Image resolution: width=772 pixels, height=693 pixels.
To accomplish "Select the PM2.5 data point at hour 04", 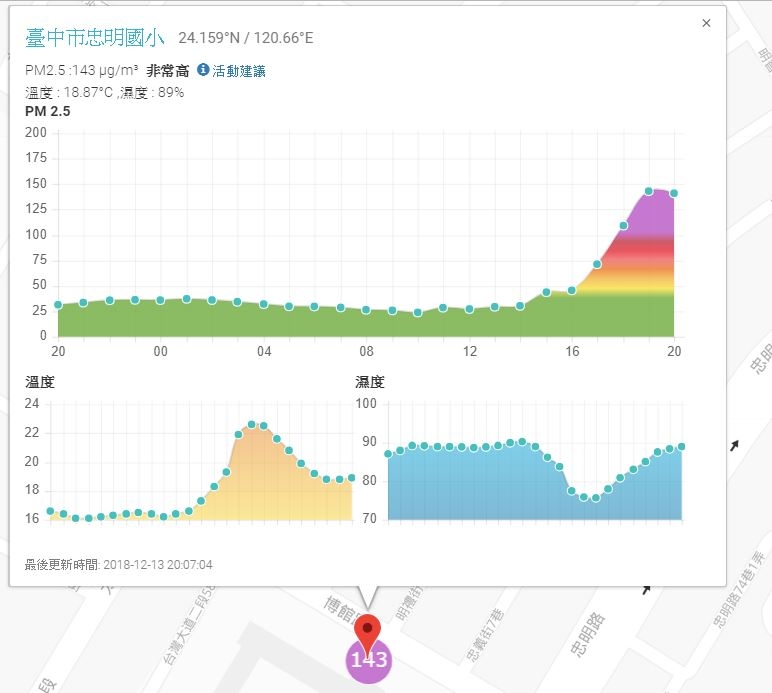I will [263, 305].
